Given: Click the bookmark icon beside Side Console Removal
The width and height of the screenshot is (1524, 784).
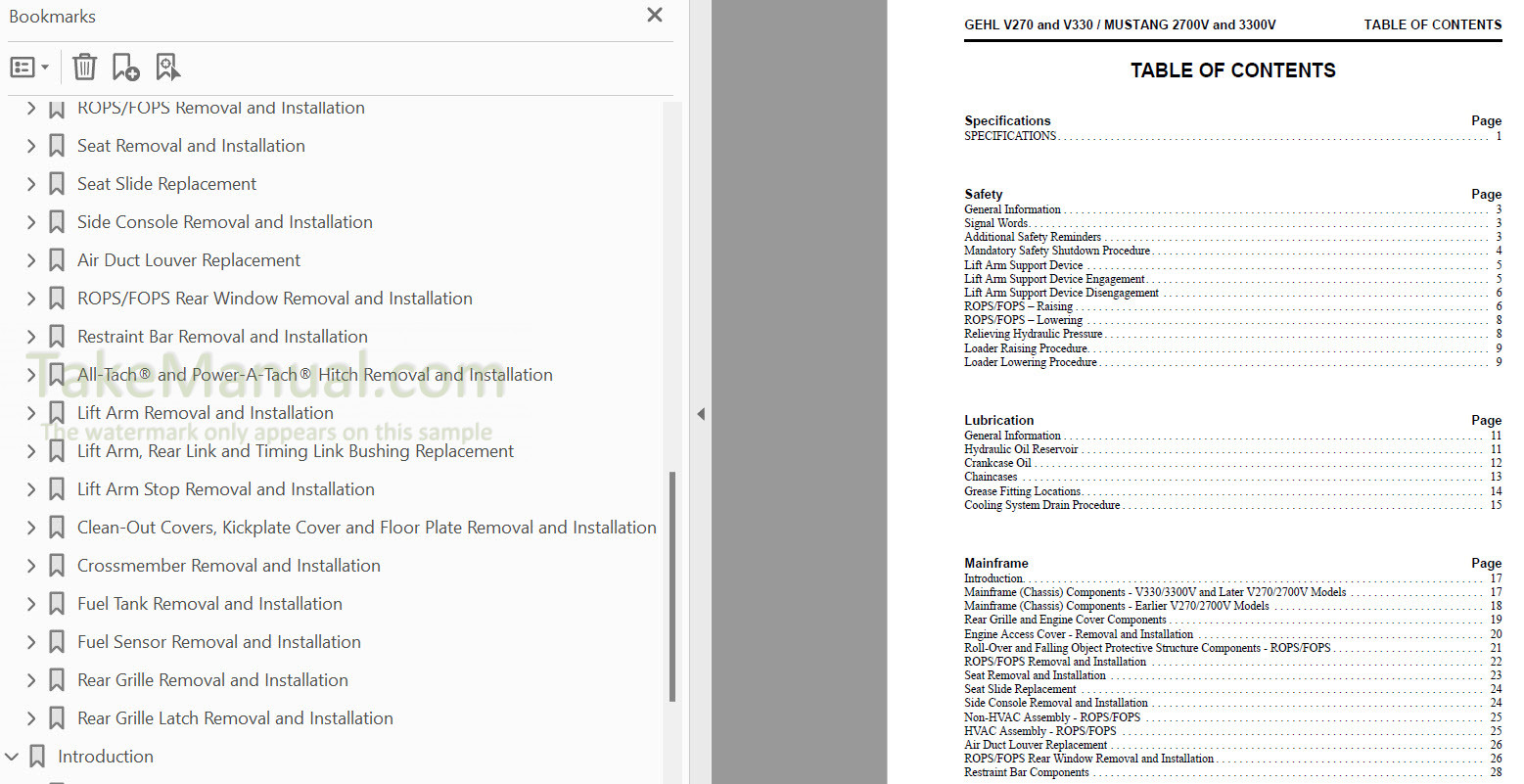Looking at the screenshot, I should (x=57, y=222).
